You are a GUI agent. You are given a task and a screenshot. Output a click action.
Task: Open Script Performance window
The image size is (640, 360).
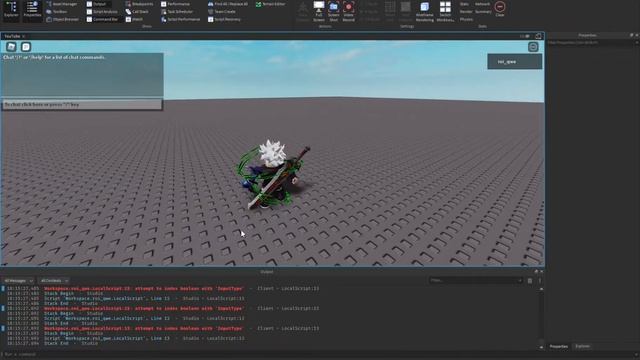click(180, 19)
